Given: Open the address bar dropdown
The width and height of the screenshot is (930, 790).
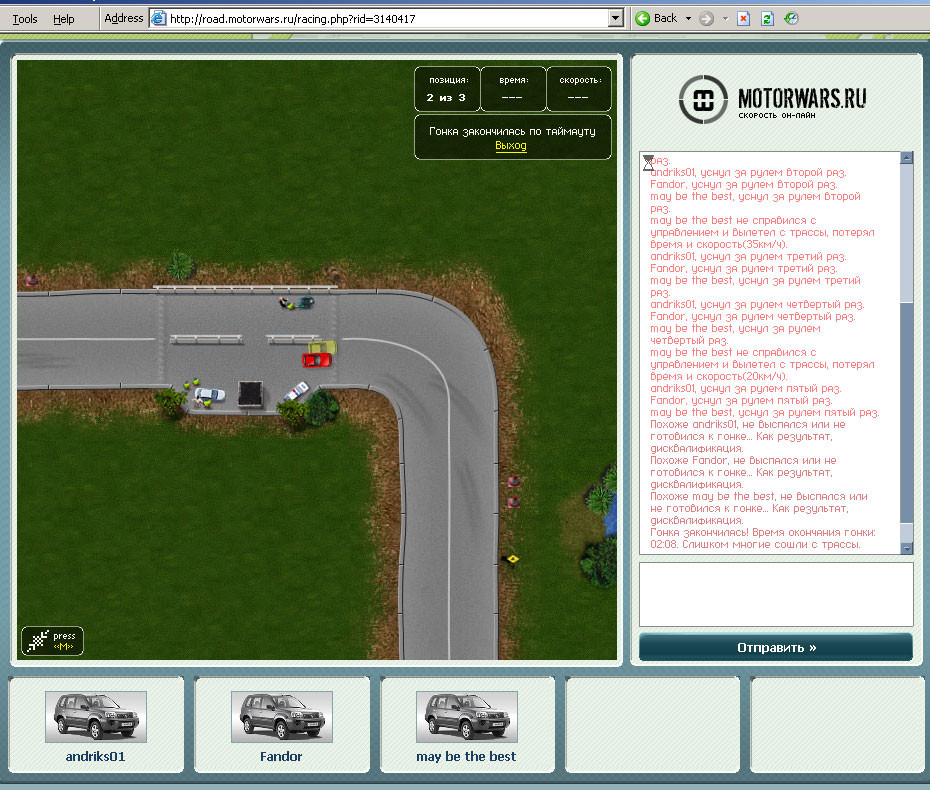Looking at the screenshot, I should pyautogui.click(x=616, y=18).
